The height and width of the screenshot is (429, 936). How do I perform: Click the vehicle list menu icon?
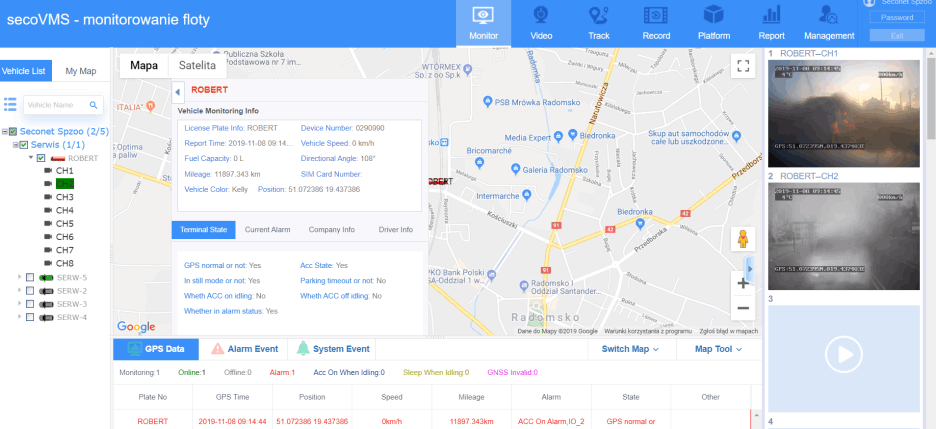coord(10,104)
